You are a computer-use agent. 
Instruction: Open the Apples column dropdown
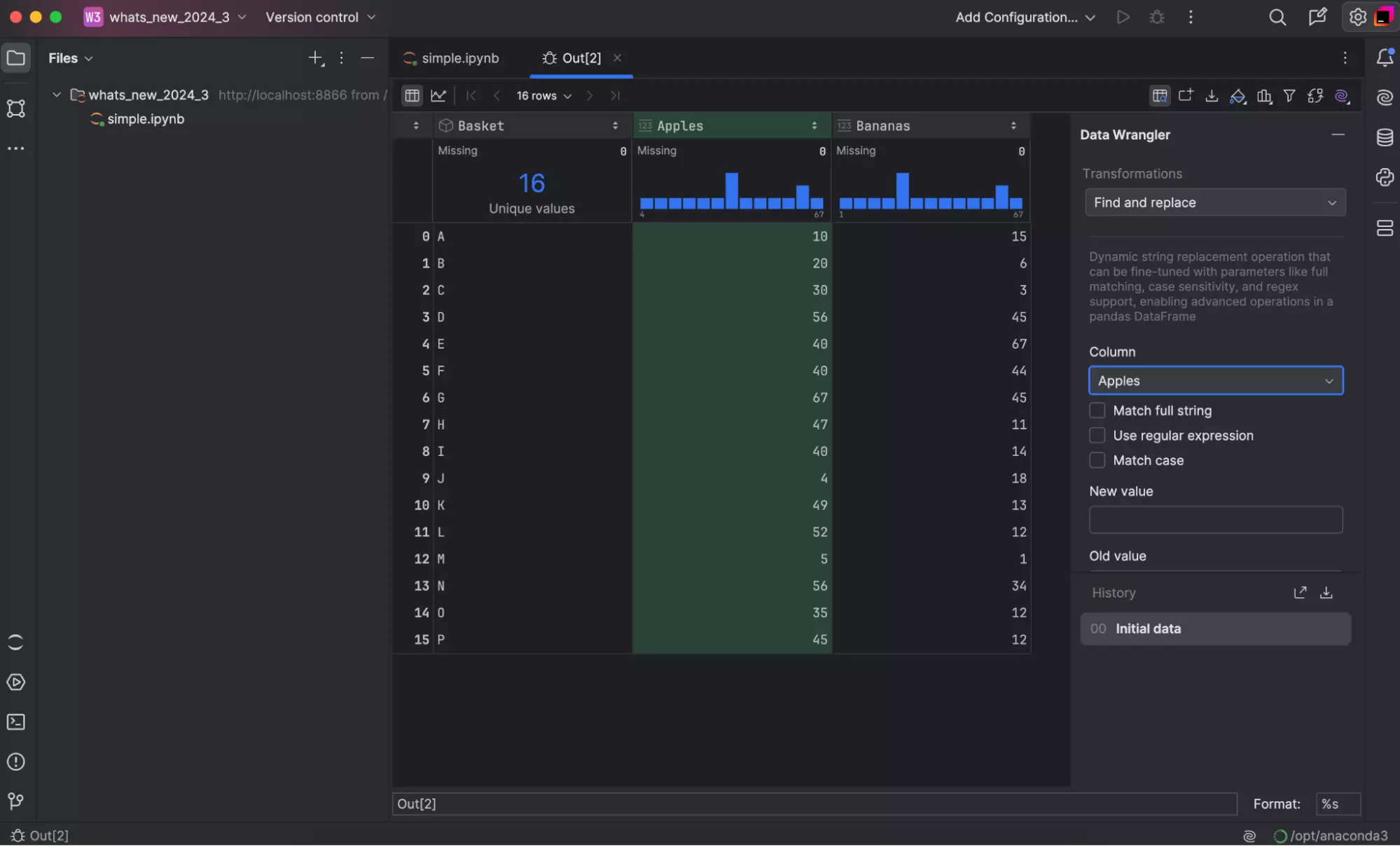coord(1215,381)
